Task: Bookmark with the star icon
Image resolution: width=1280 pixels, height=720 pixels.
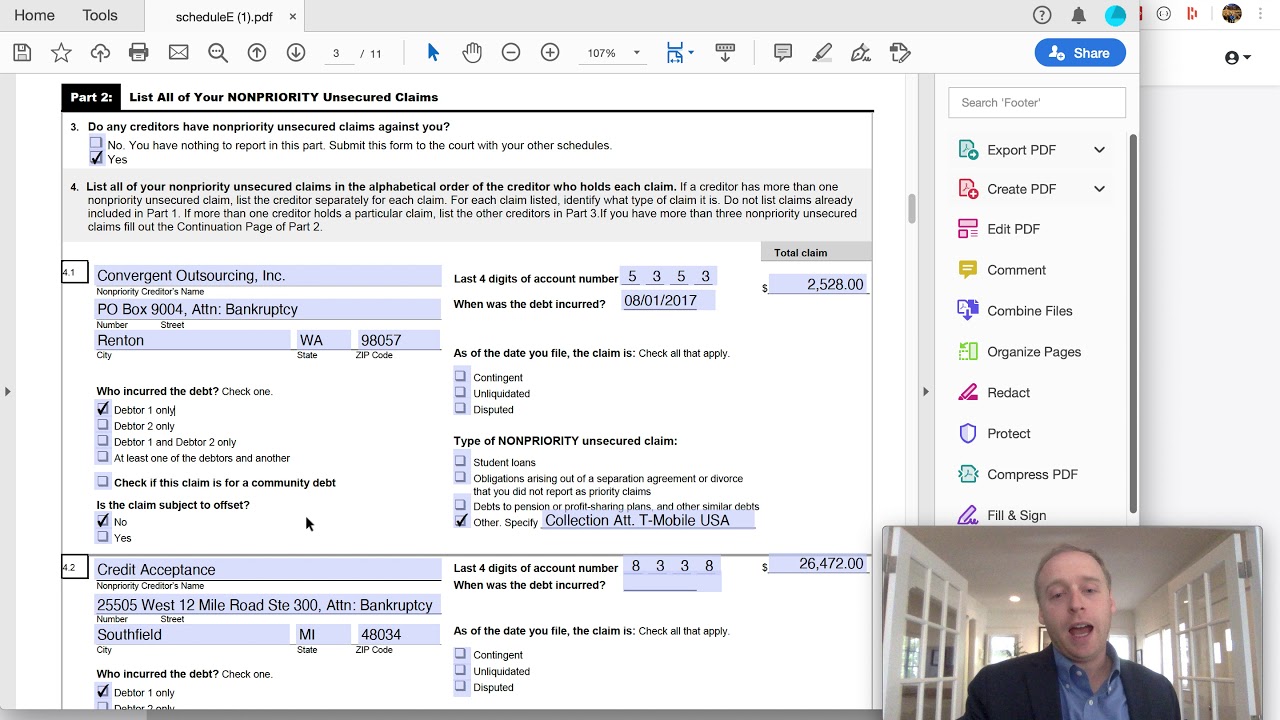Action: coord(61,53)
